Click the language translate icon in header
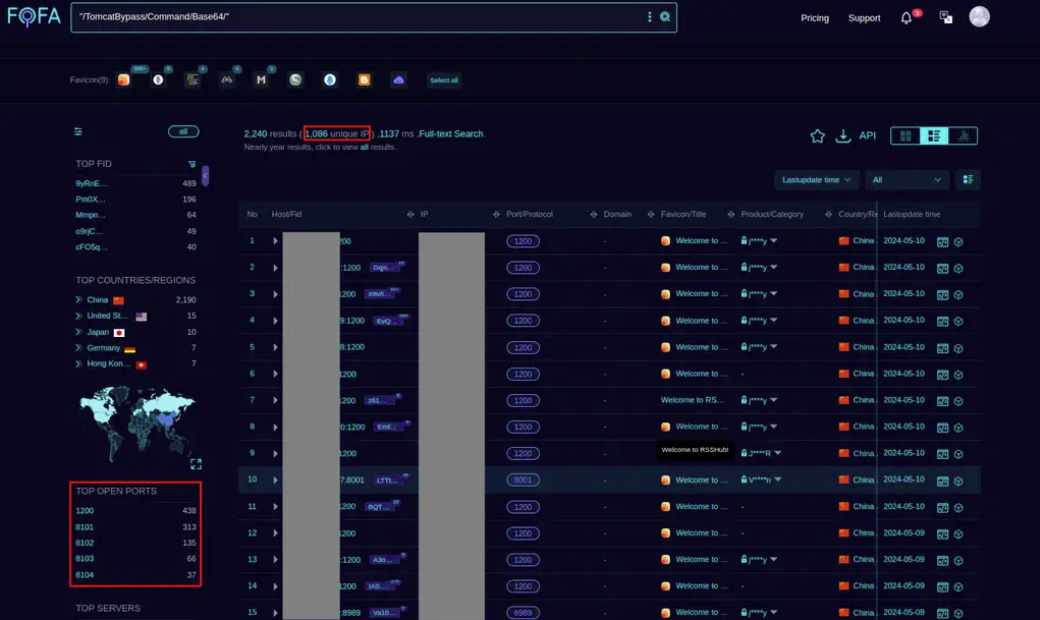Viewport: 1040px width, 620px height. (945, 18)
